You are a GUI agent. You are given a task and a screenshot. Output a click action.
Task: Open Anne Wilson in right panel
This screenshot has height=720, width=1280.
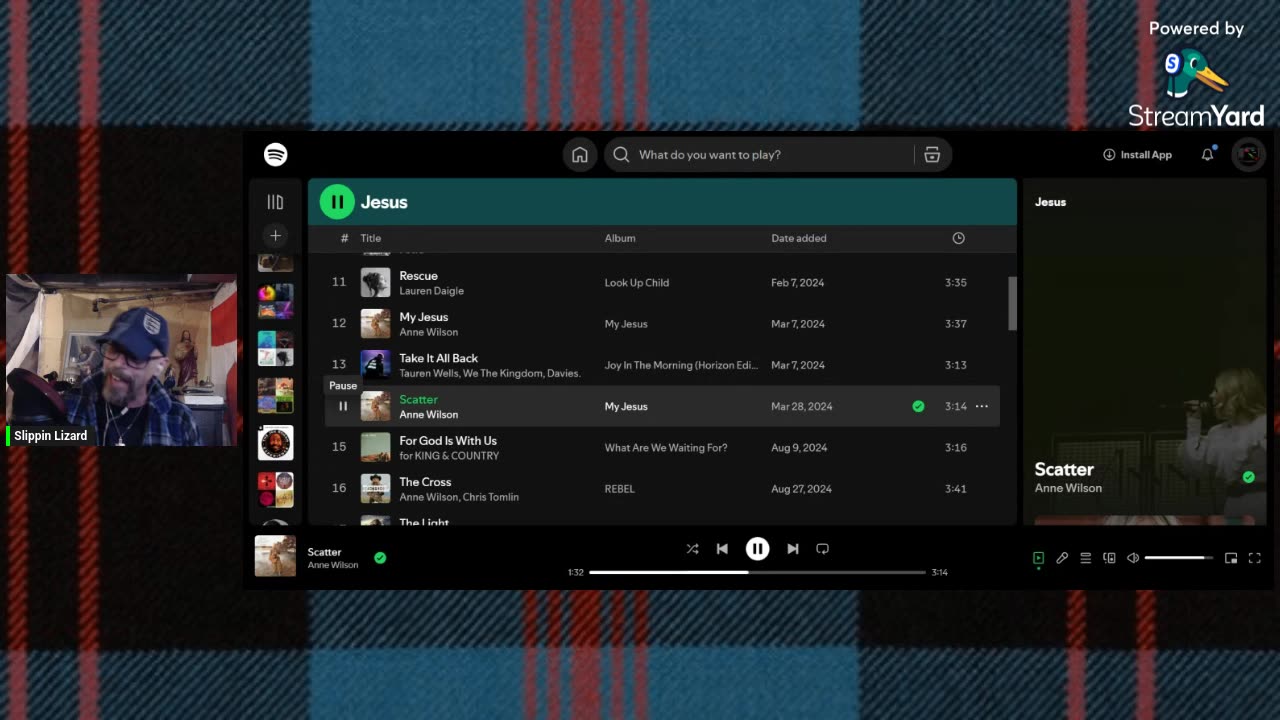pos(1068,488)
